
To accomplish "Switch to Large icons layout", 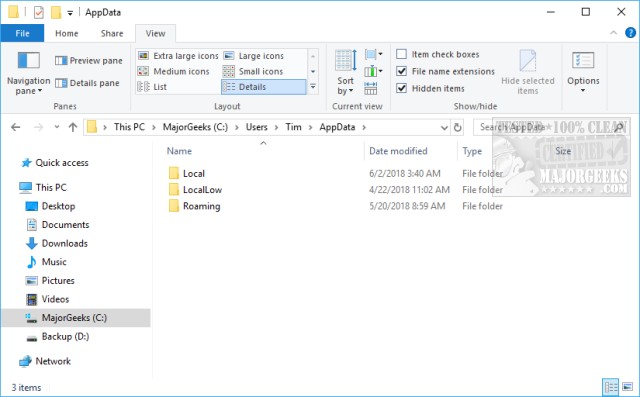I will pyautogui.click(x=254, y=56).
